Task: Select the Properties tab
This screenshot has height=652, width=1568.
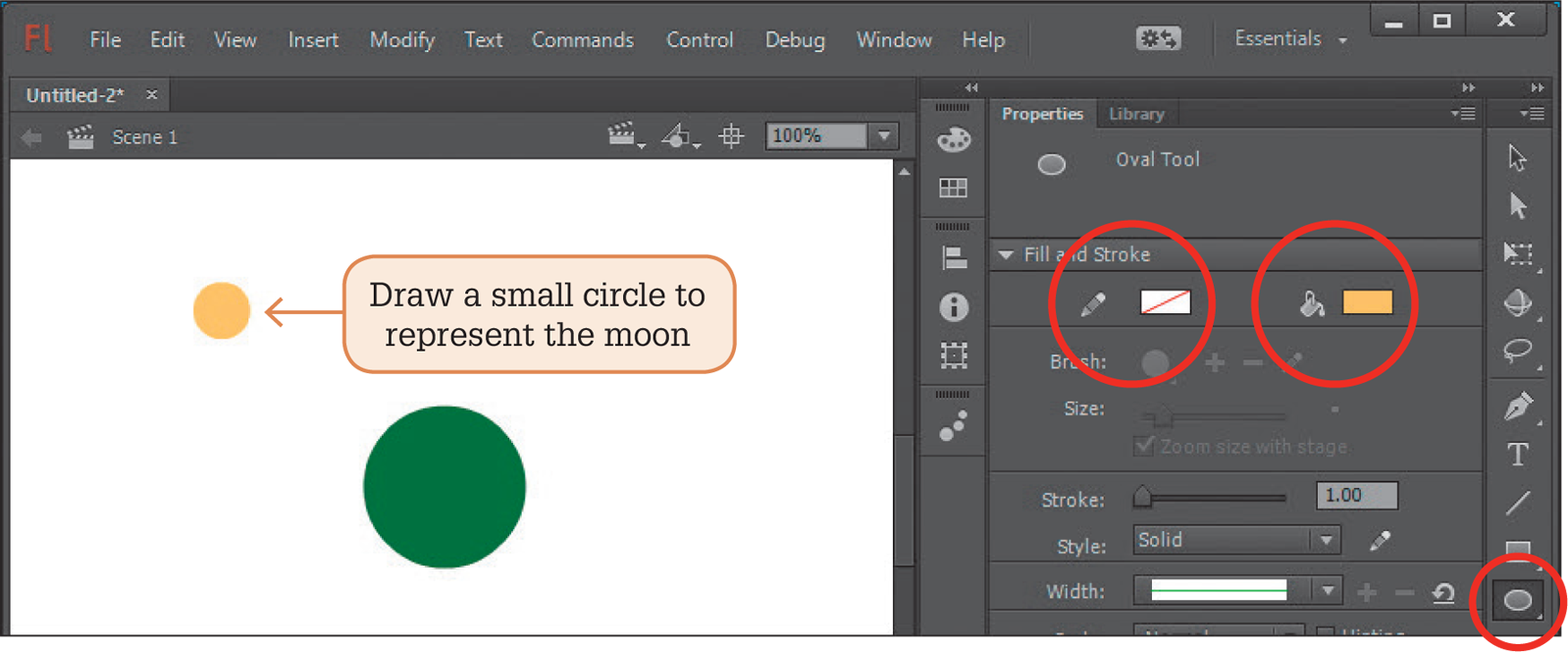Action: 1042,114
